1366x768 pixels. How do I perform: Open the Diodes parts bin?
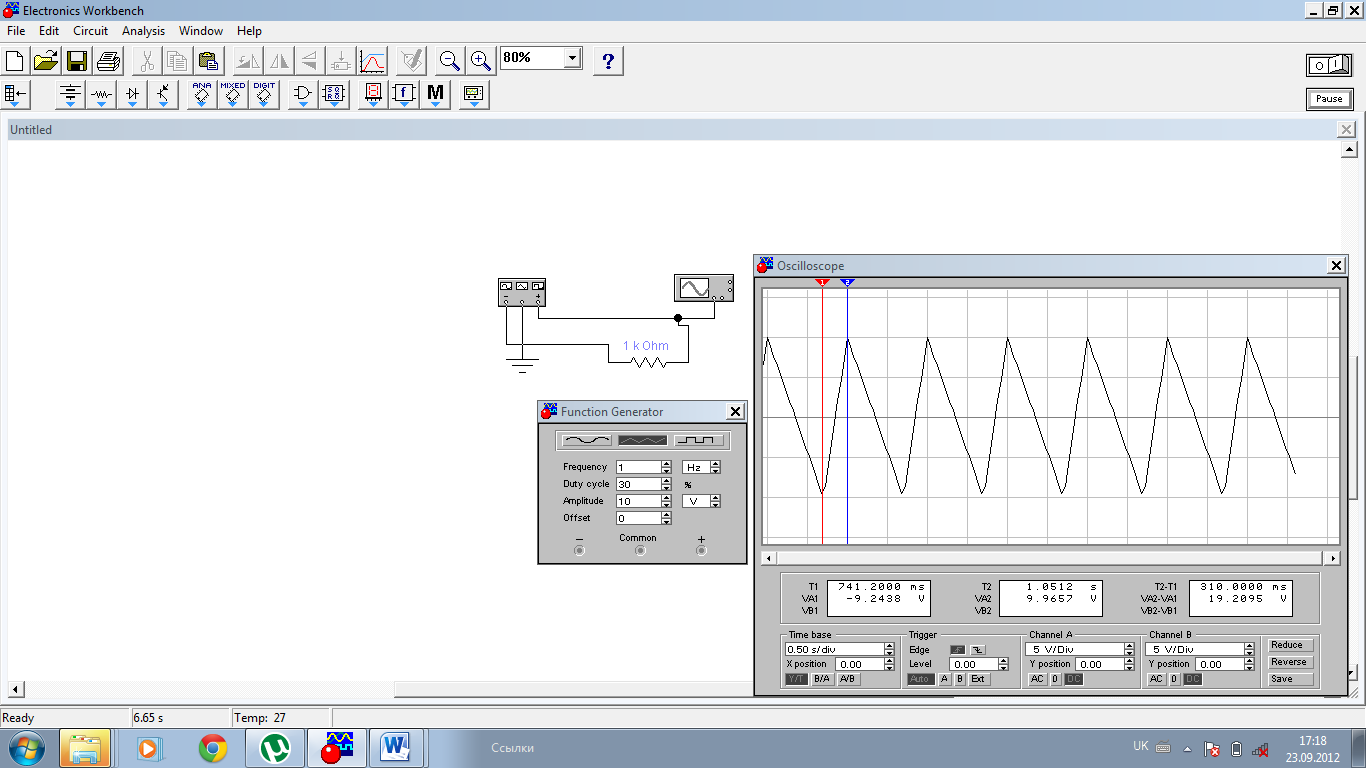pyautogui.click(x=132, y=96)
